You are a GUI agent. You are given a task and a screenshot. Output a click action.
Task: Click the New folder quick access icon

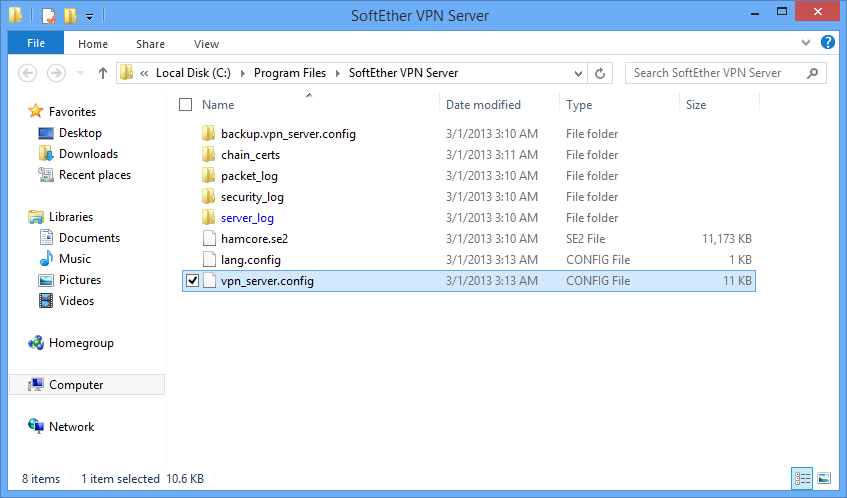click(x=70, y=16)
